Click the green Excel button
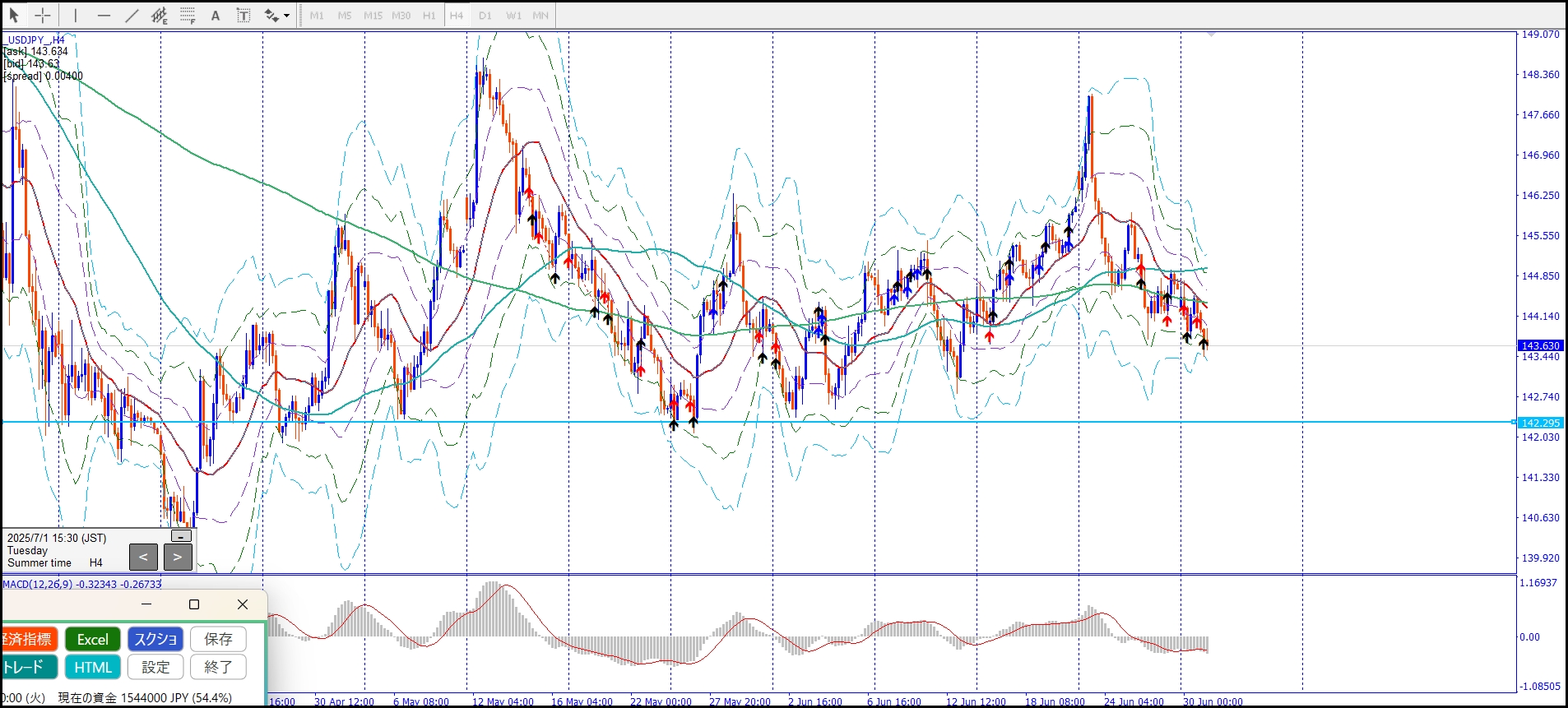Image resolution: width=1568 pixels, height=708 pixels. click(93, 639)
